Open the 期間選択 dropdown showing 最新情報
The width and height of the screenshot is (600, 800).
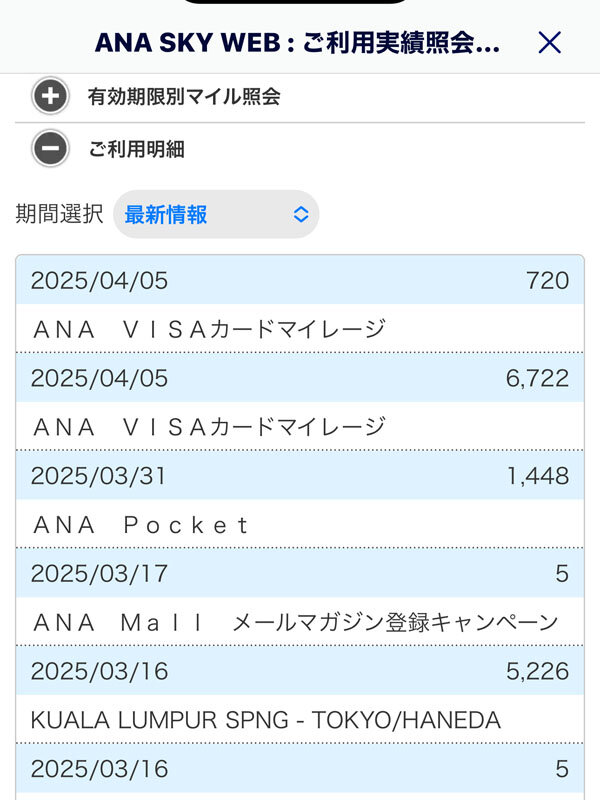click(215, 214)
